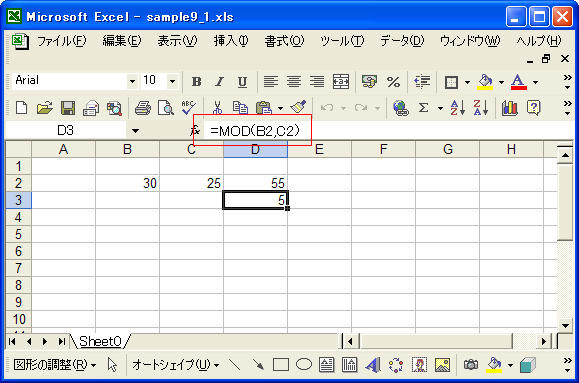Click Merge and Center icon
The width and height of the screenshot is (579, 383).
click(340, 82)
